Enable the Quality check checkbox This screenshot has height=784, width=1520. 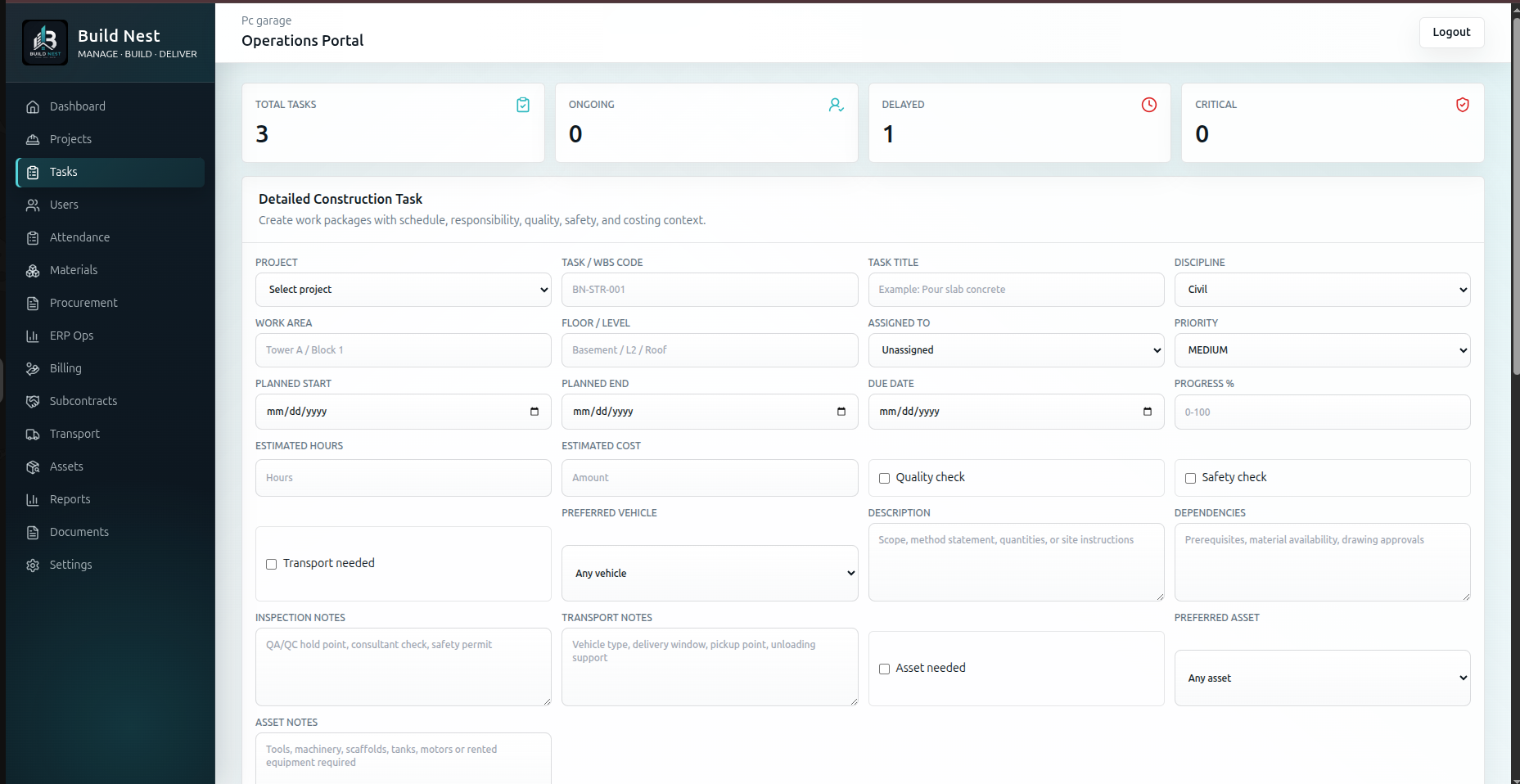click(x=884, y=478)
